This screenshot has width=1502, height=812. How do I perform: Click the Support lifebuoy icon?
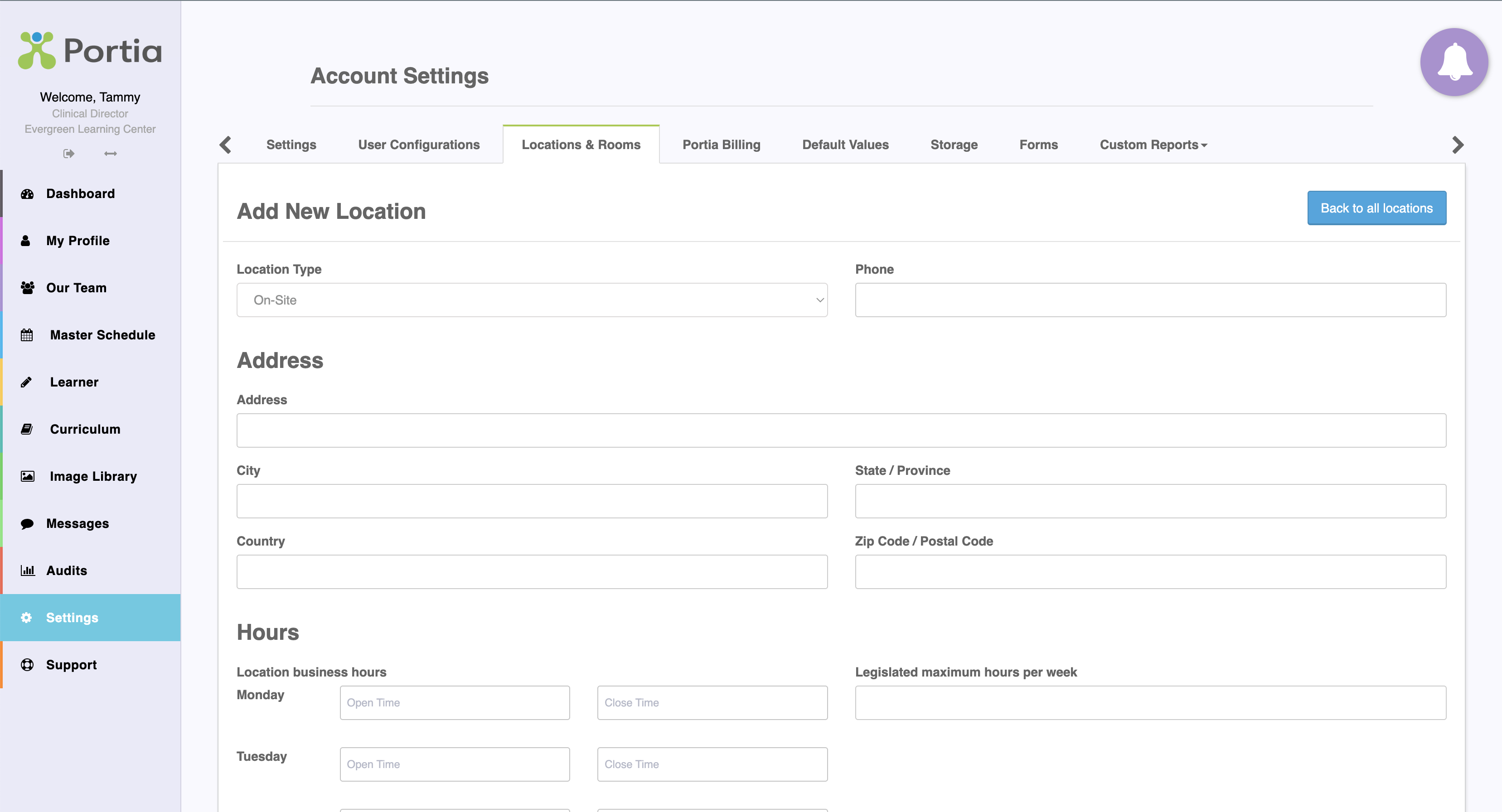coord(27,665)
